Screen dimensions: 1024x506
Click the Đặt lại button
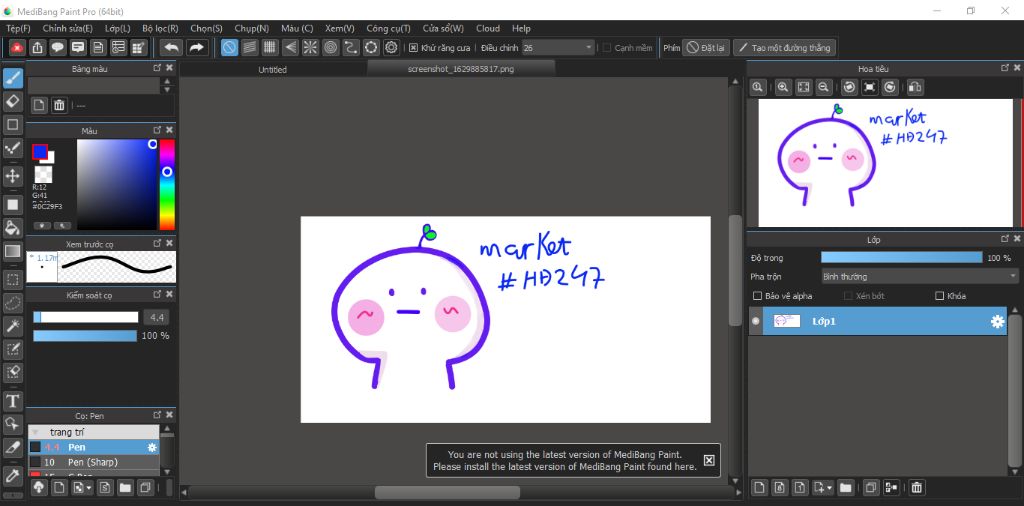coord(705,48)
